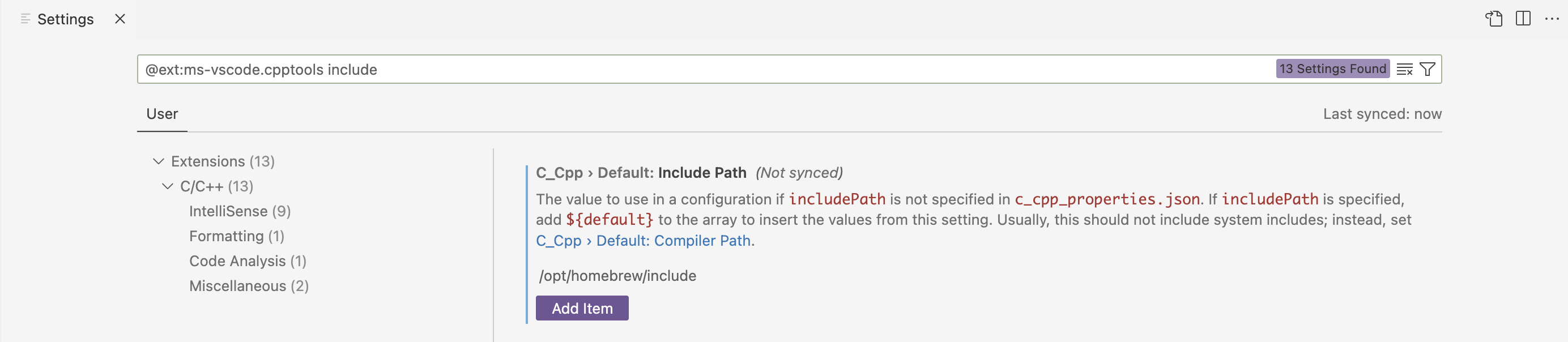Click the Not synced indicator on Include Path
Image resolution: width=1568 pixels, height=342 pixels.
[799, 173]
